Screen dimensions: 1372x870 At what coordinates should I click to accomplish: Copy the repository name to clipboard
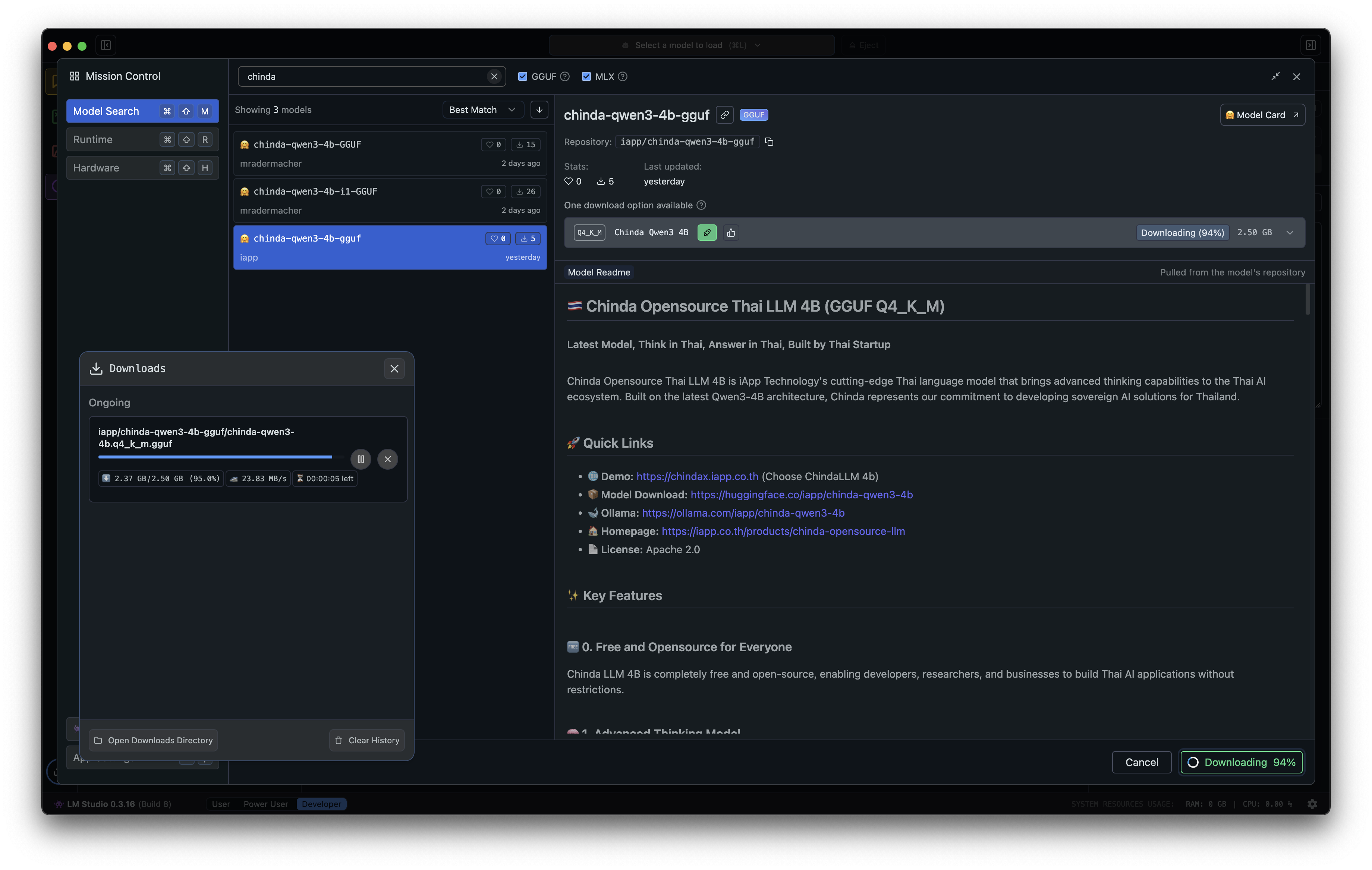click(x=769, y=142)
